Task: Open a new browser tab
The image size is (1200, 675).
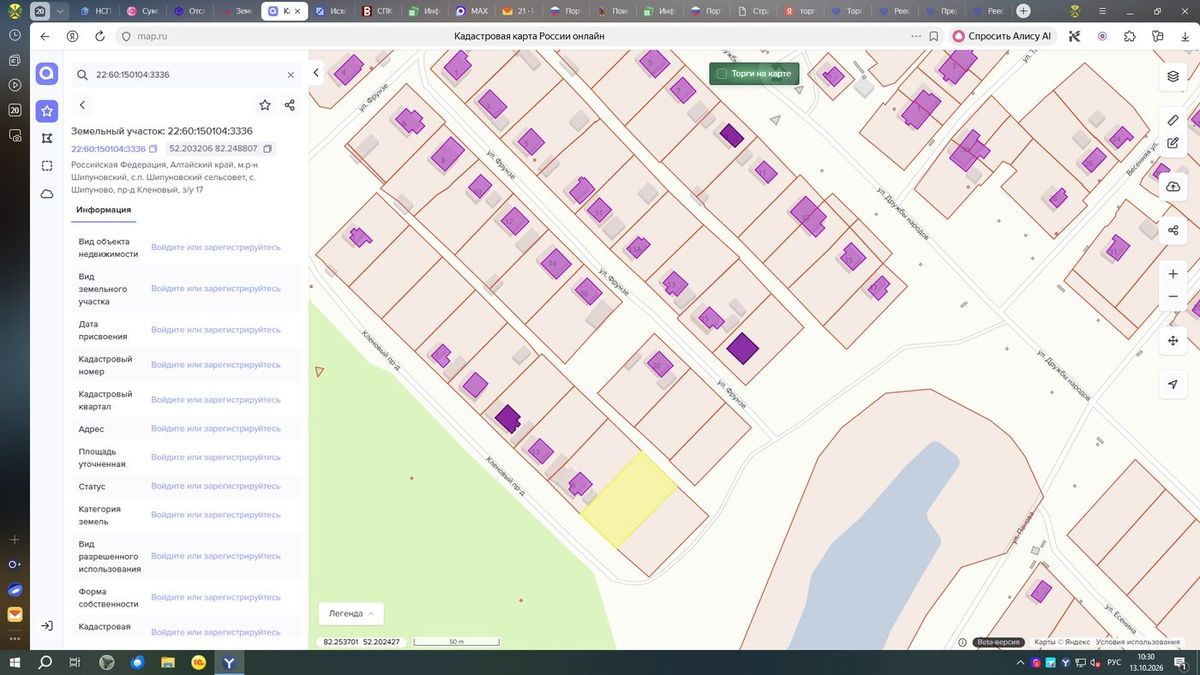Action: pyautogui.click(x=1022, y=11)
